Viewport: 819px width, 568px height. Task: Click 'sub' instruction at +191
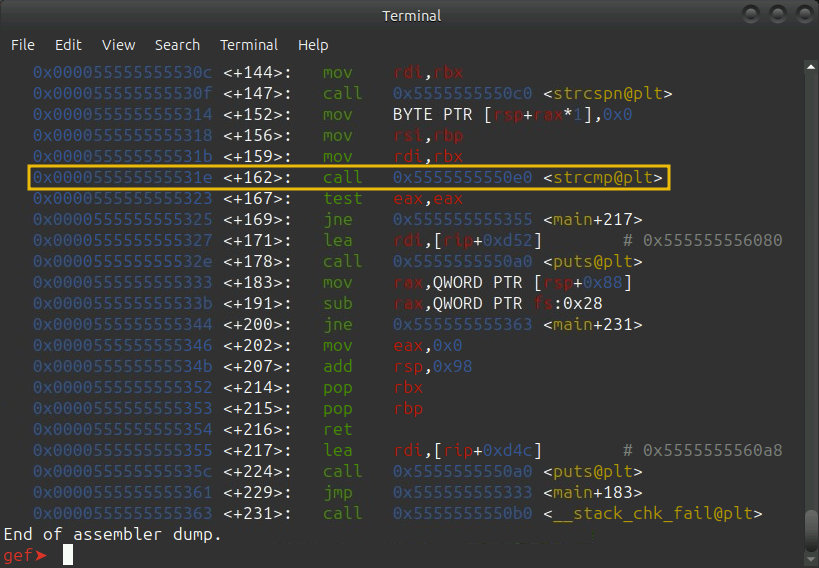(x=338, y=304)
